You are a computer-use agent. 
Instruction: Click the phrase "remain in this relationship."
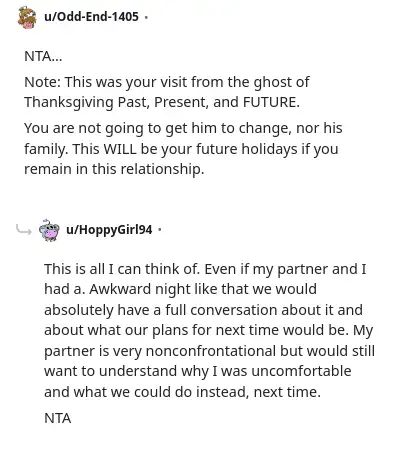pyautogui.click(x=114, y=169)
